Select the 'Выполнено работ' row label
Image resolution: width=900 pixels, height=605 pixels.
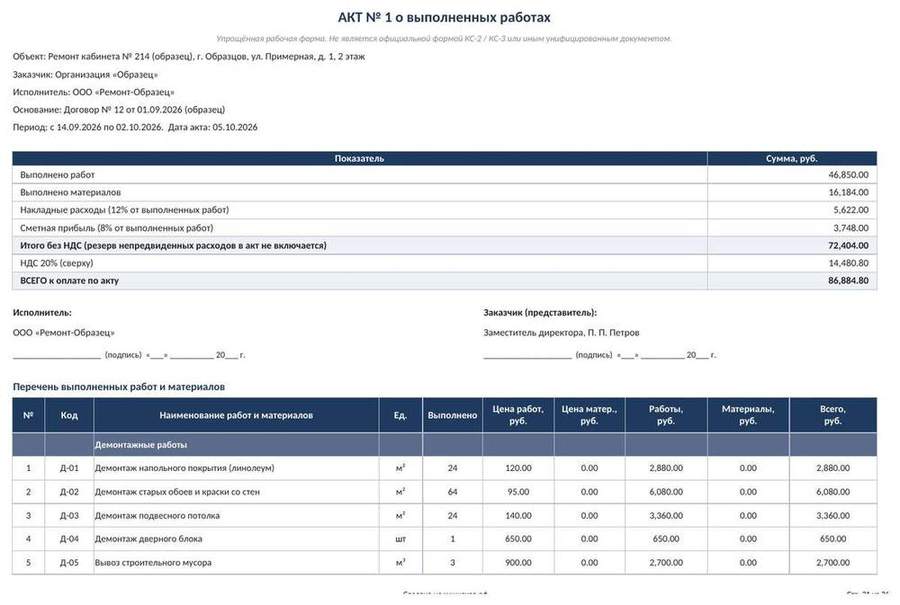tap(57, 174)
